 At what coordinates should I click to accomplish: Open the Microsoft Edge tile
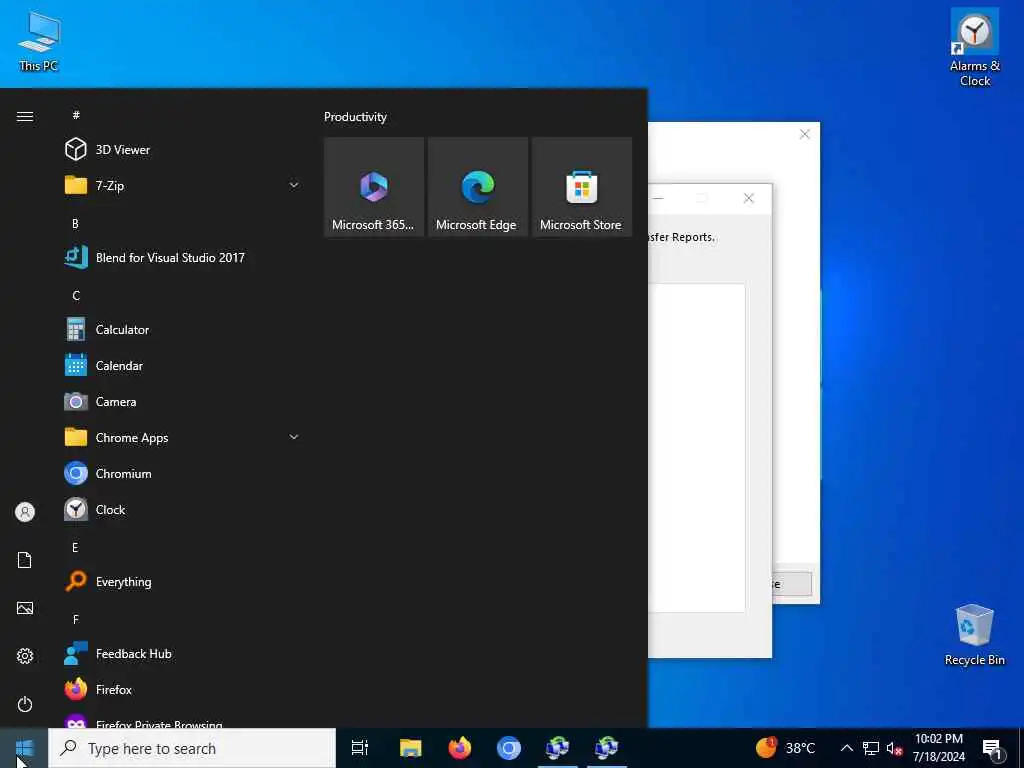tap(477, 187)
